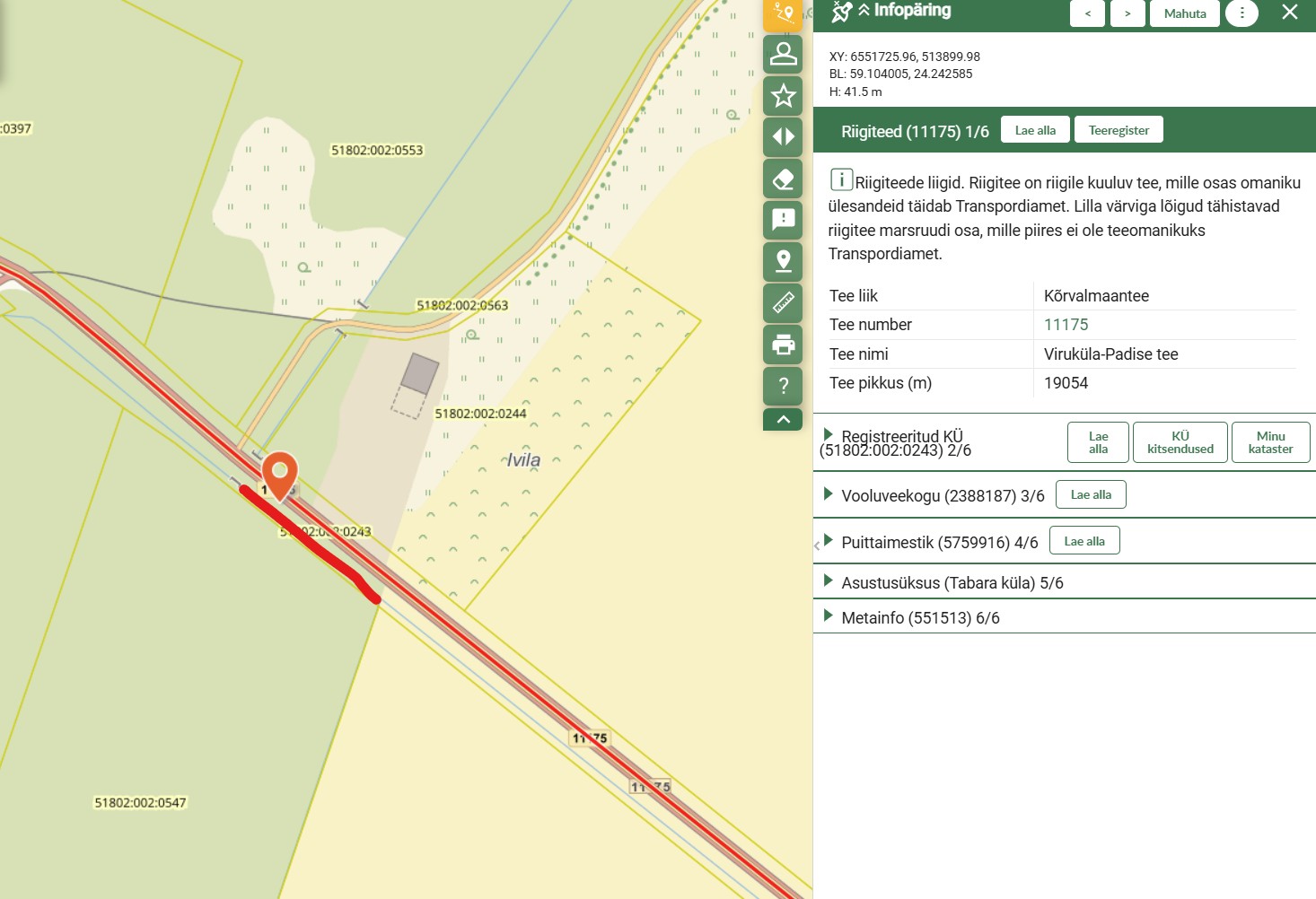Viewport: 1316px width, 899px height.
Task: Choose the ruler measurement tool
Action: (783, 302)
